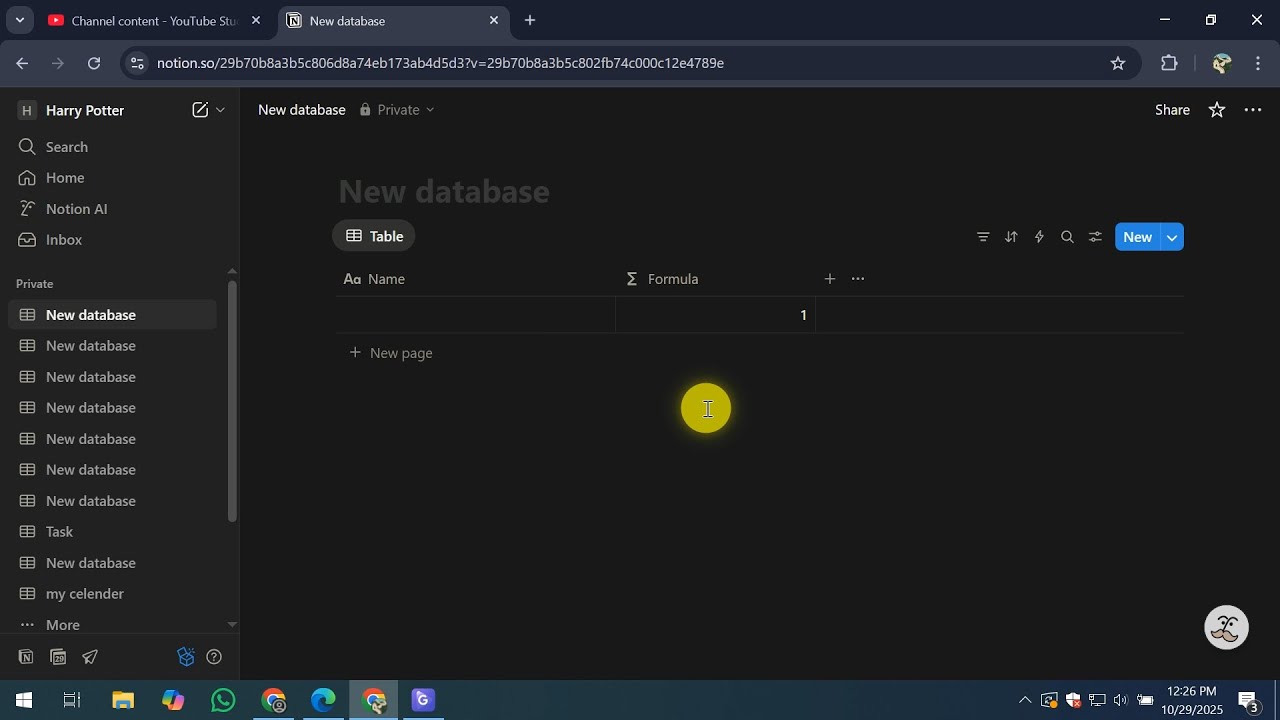Expand More in the sidebar
Screen dimensions: 1280x720
[x=62, y=625]
